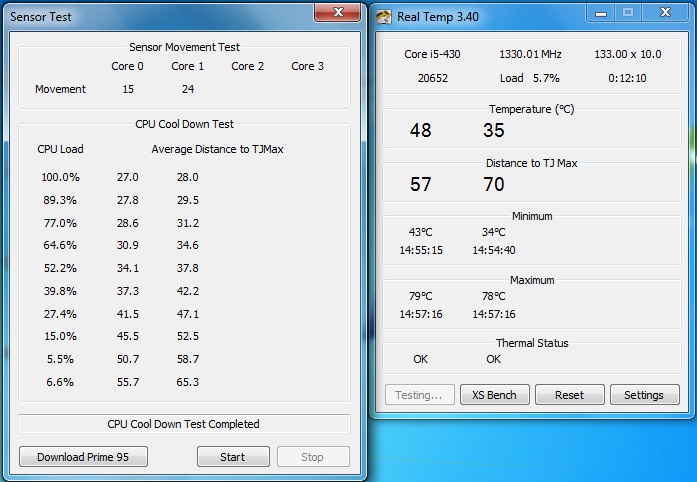Viewport: 697px width, 482px height.
Task: Click the Real Temp 3.40 window title
Action: [438, 17]
